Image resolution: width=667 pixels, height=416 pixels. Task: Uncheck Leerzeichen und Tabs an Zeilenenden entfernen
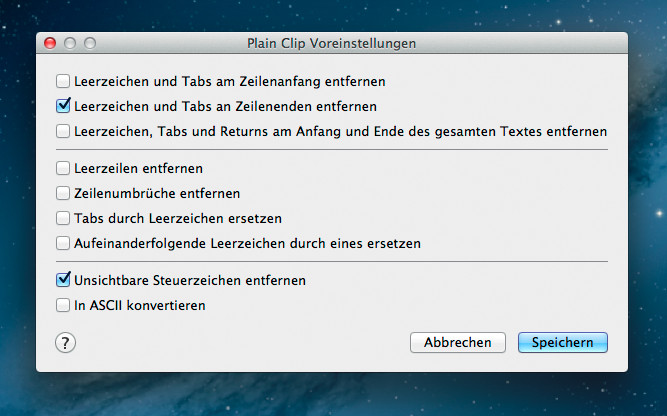[x=63, y=105]
